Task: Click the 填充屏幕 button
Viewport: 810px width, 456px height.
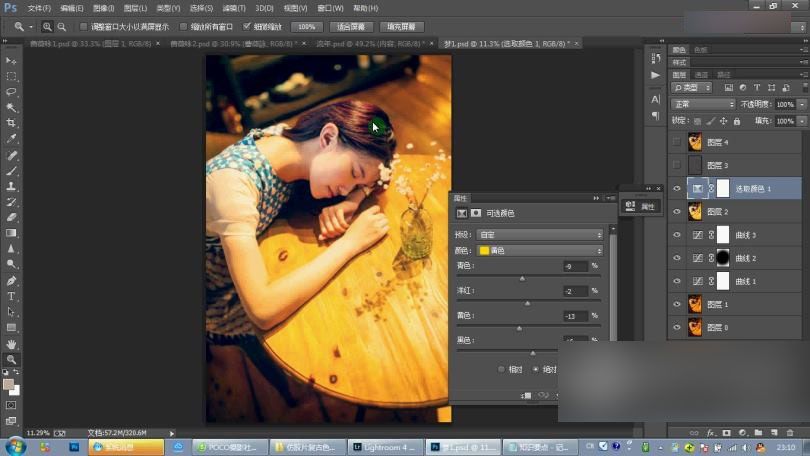Action: pos(401,27)
